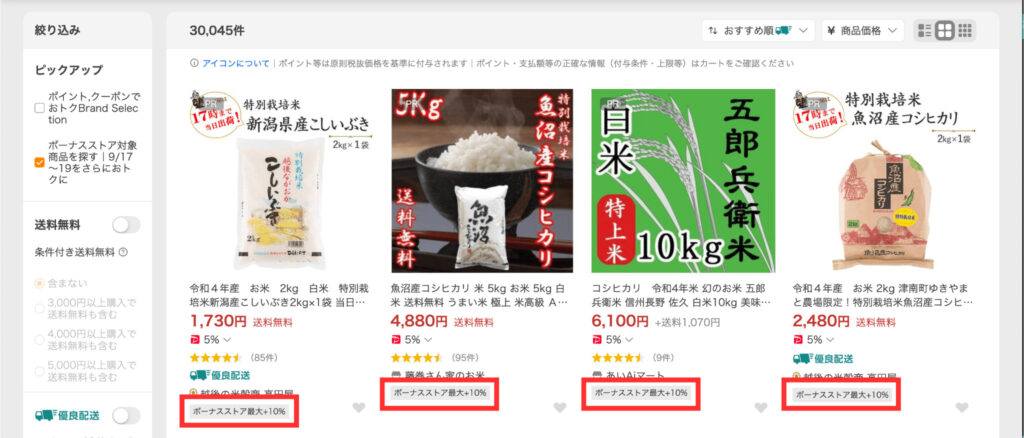The image size is (1024, 438).
Task: Select the 含まない radio option
Action: 40,284
